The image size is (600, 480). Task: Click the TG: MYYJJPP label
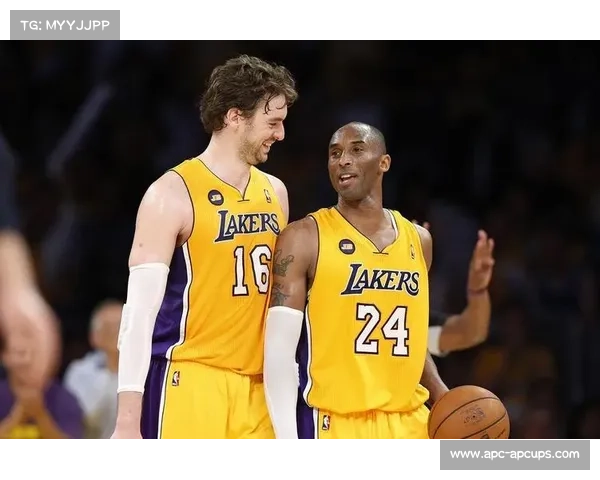[65, 25]
